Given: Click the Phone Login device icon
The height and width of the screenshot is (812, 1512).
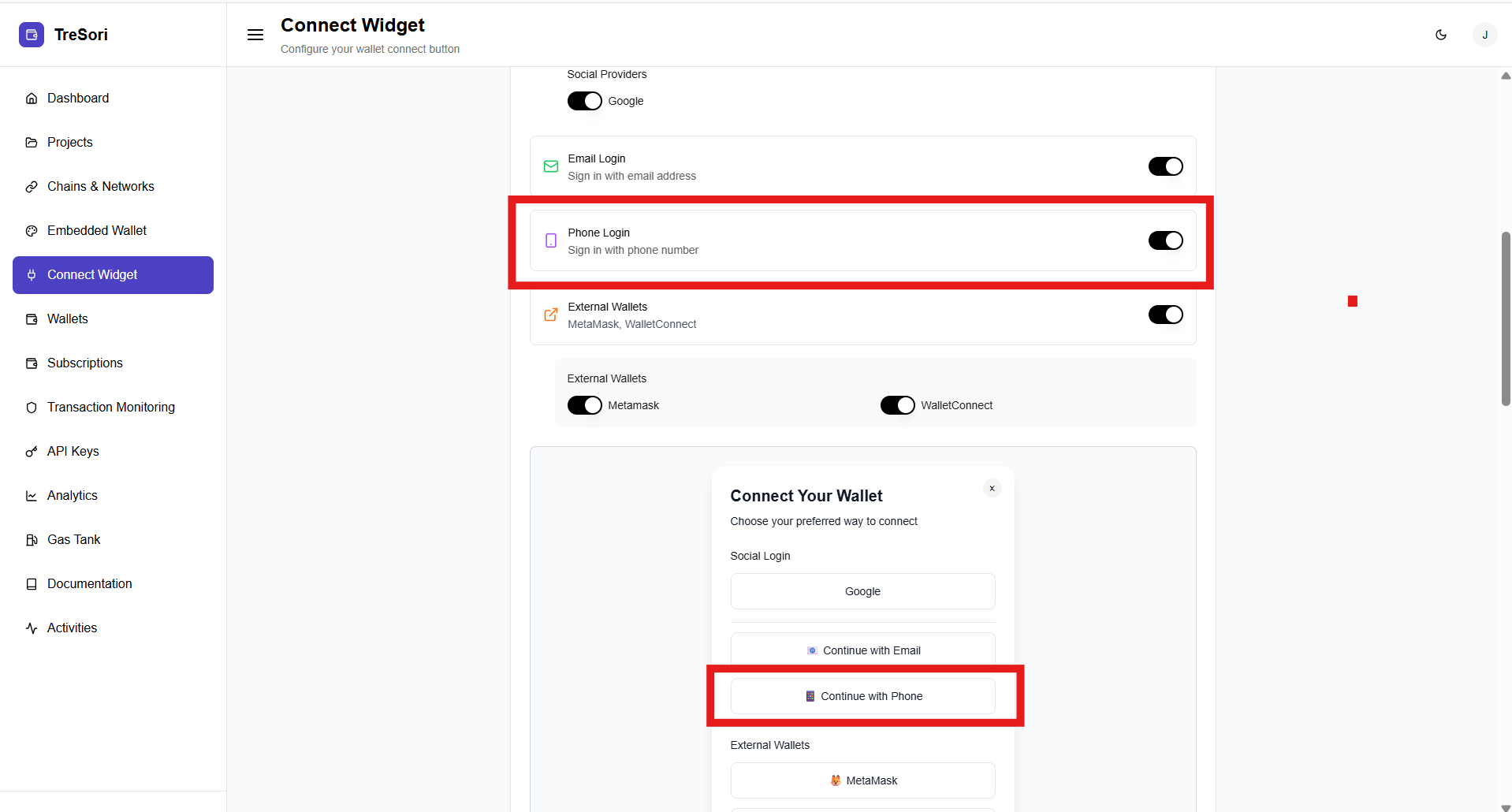Looking at the screenshot, I should click(x=551, y=240).
